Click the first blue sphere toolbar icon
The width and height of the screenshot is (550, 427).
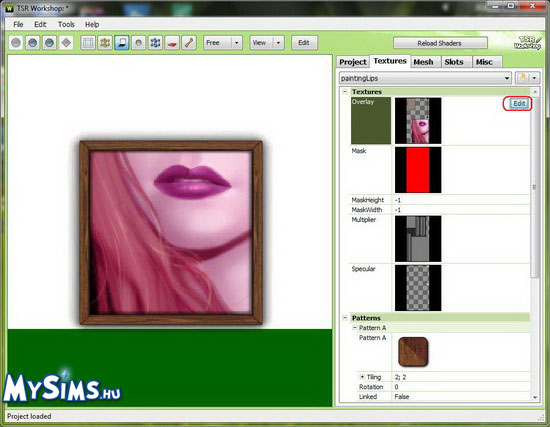(33, 43)
